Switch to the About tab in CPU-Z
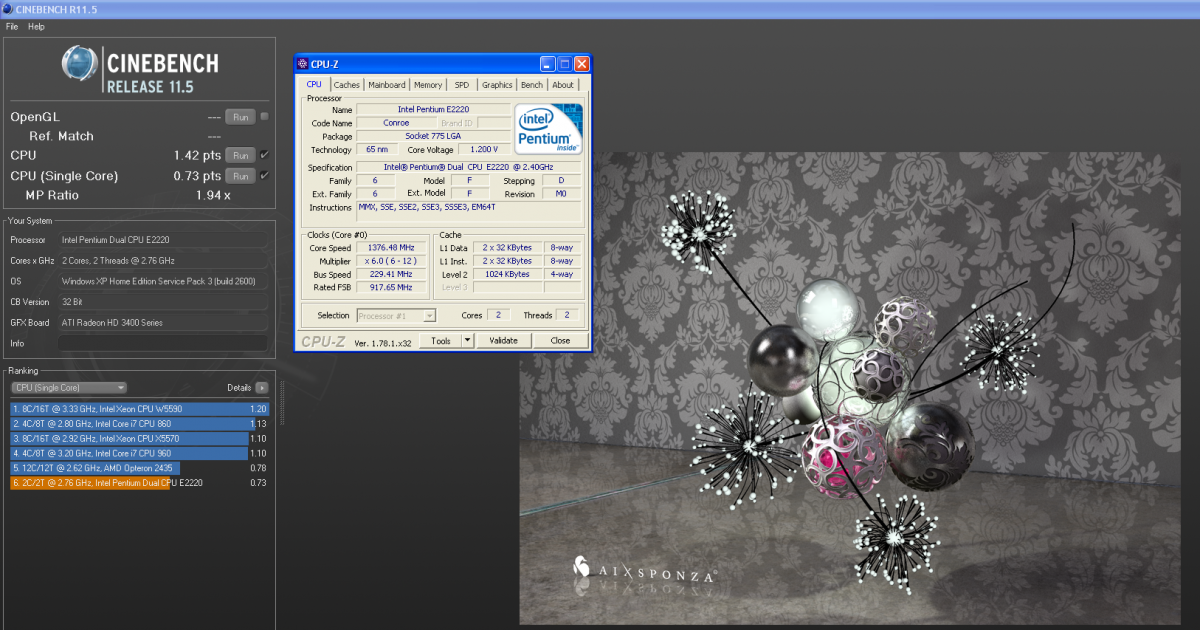Viewport: 1200px width, 630px height. [x=563, y=85]
